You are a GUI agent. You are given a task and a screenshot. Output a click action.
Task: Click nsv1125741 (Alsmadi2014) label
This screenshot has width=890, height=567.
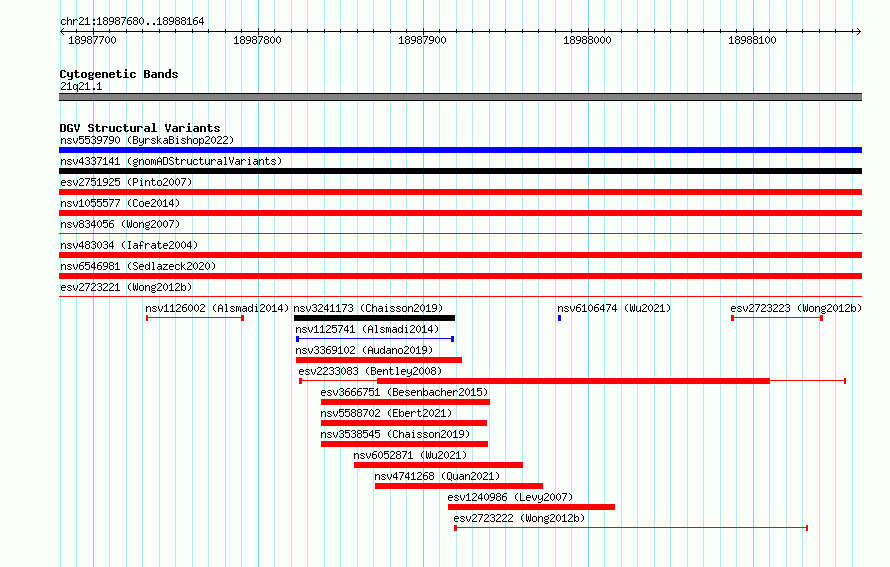point(367,329)
